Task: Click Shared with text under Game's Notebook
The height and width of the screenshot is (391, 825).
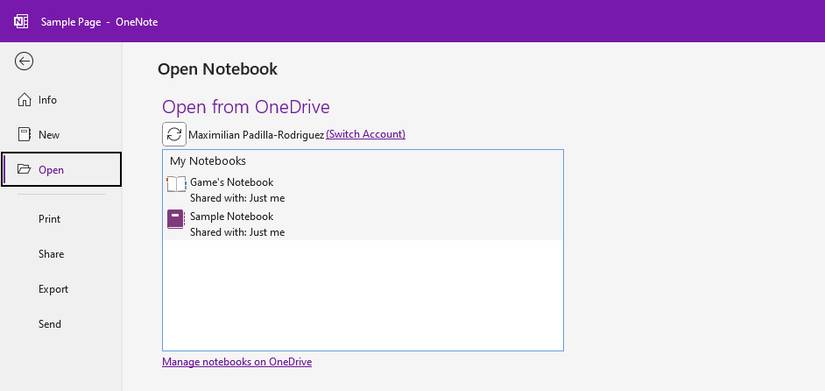Action: tap(237, 198)
